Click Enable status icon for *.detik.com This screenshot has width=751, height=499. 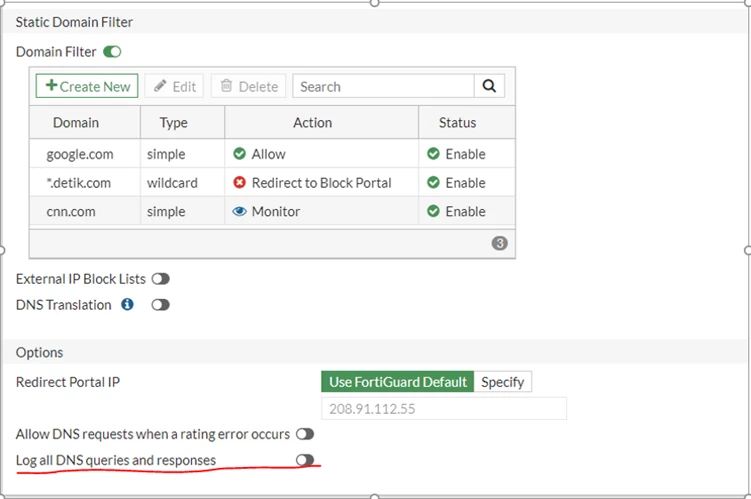point(433,182)
